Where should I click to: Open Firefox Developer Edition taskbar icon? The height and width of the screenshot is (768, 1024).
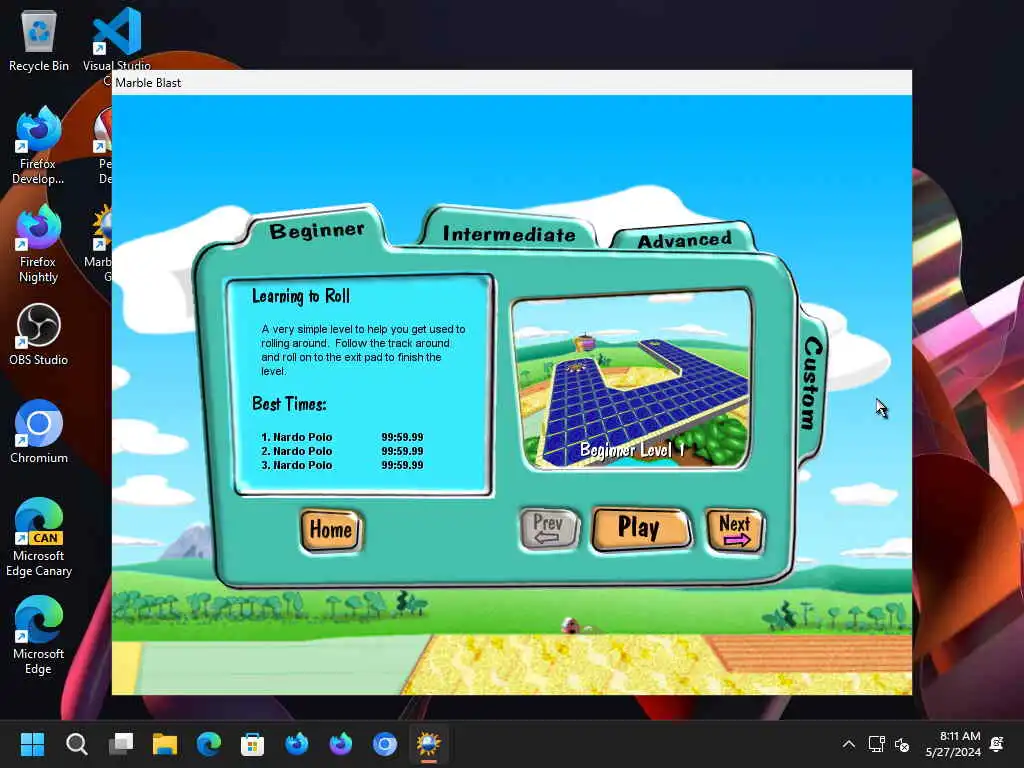[297, 744]
